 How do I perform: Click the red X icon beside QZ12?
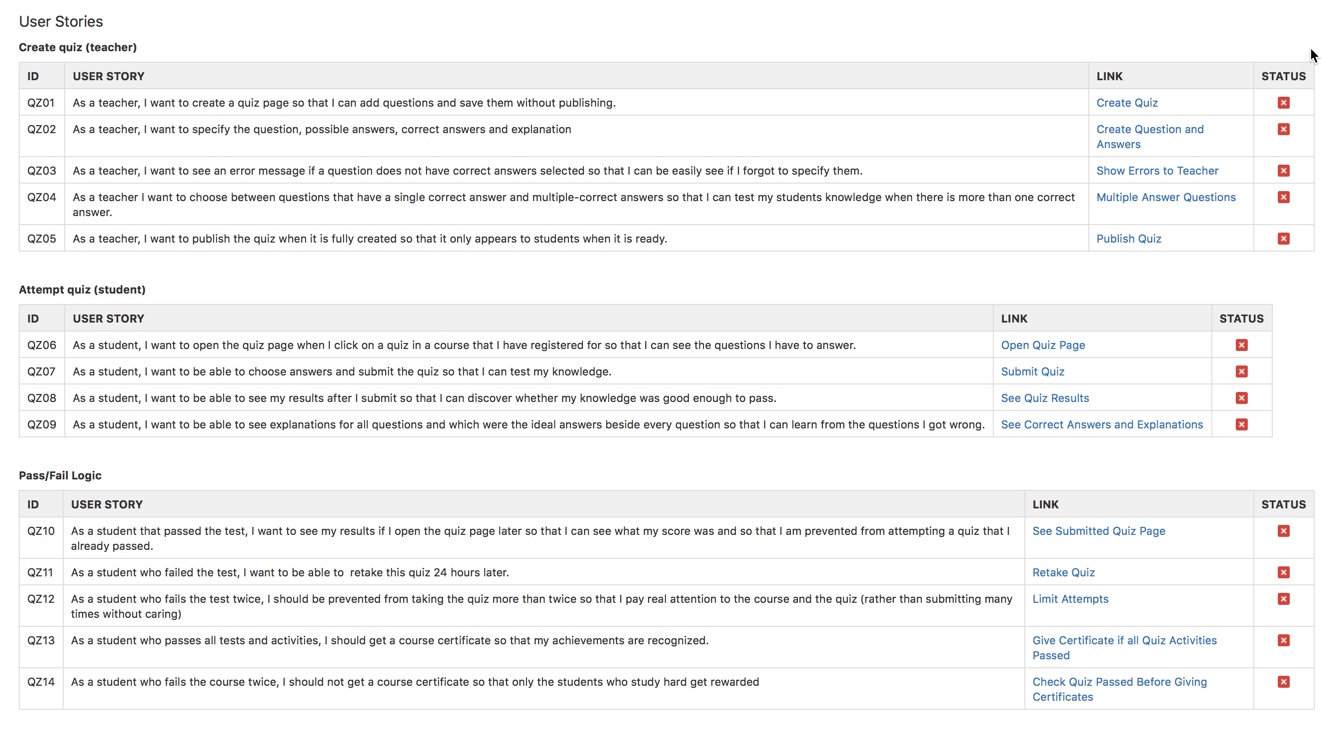[x=1283, y=598]
